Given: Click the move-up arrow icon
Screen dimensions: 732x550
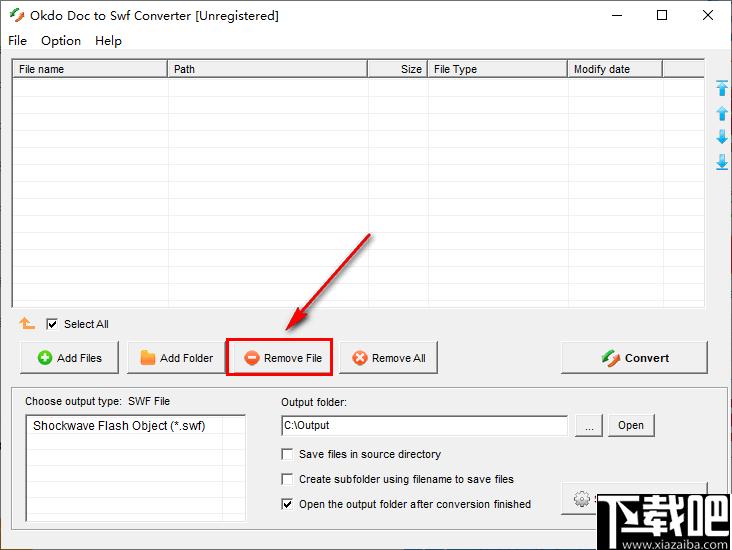Looking at the screenshot, I should pos(722,113).
